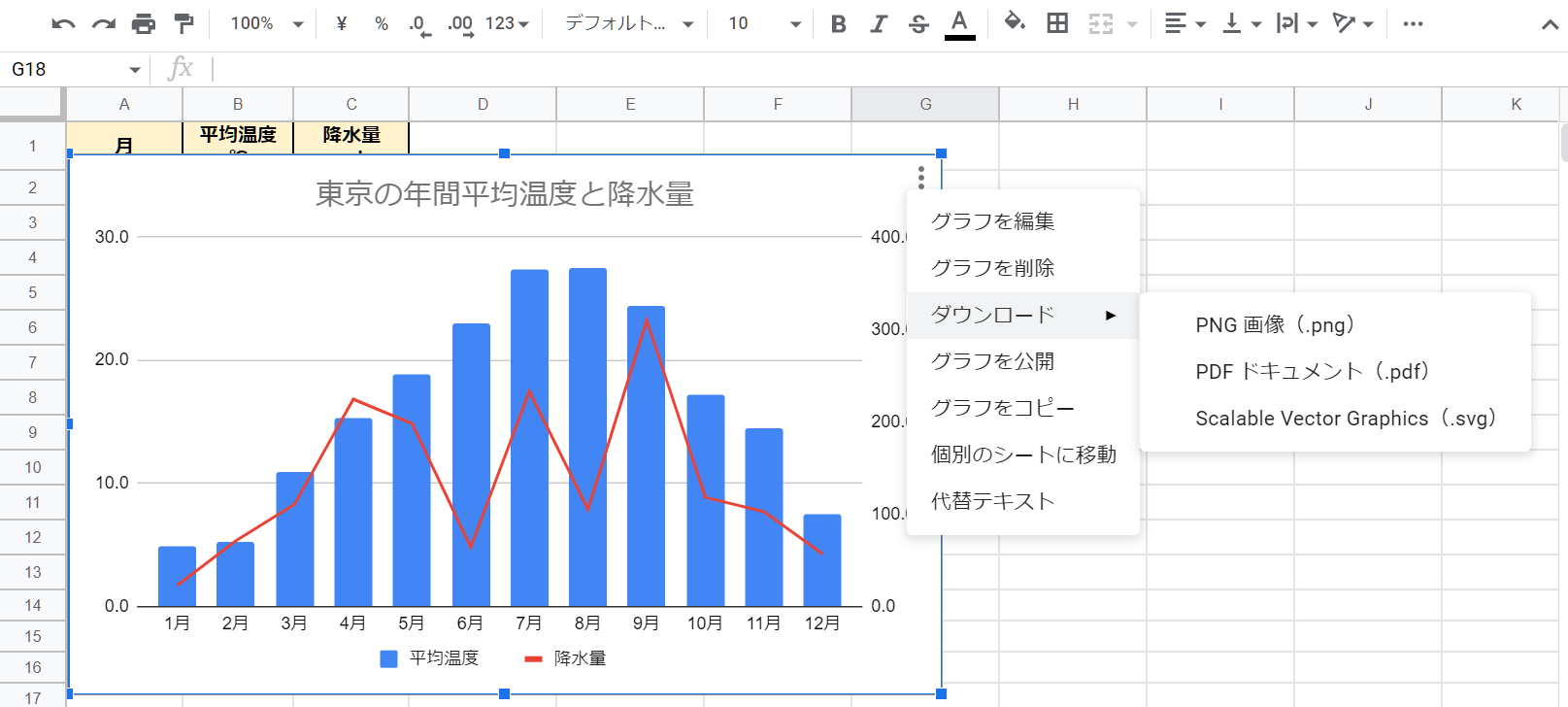This screenshot has height=707, width=1568.
Task: Collapse the toolbar with the up chevron
Action: point(1550,24)
